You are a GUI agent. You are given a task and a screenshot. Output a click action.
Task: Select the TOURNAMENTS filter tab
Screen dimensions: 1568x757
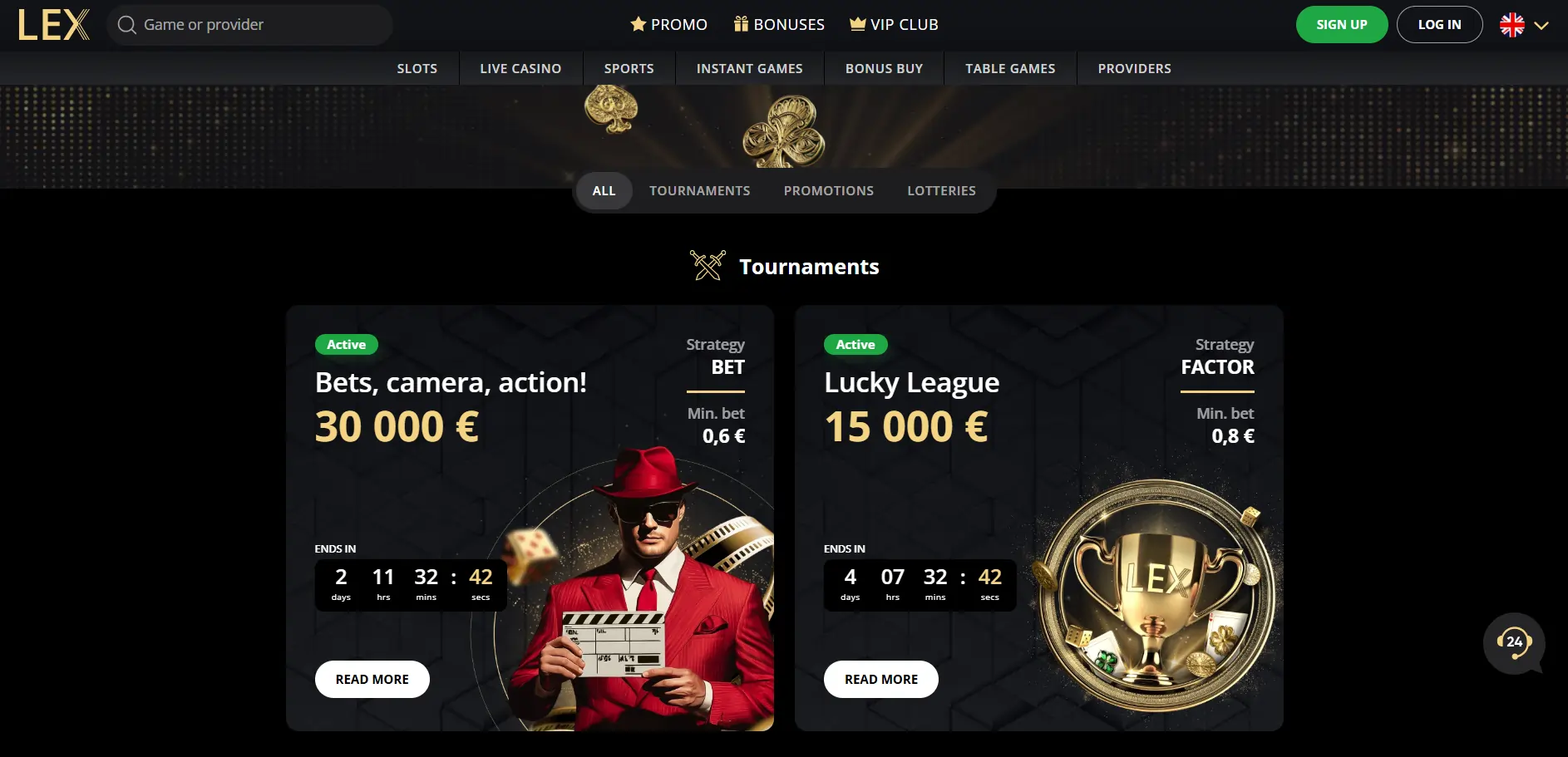tap(699, 191)
